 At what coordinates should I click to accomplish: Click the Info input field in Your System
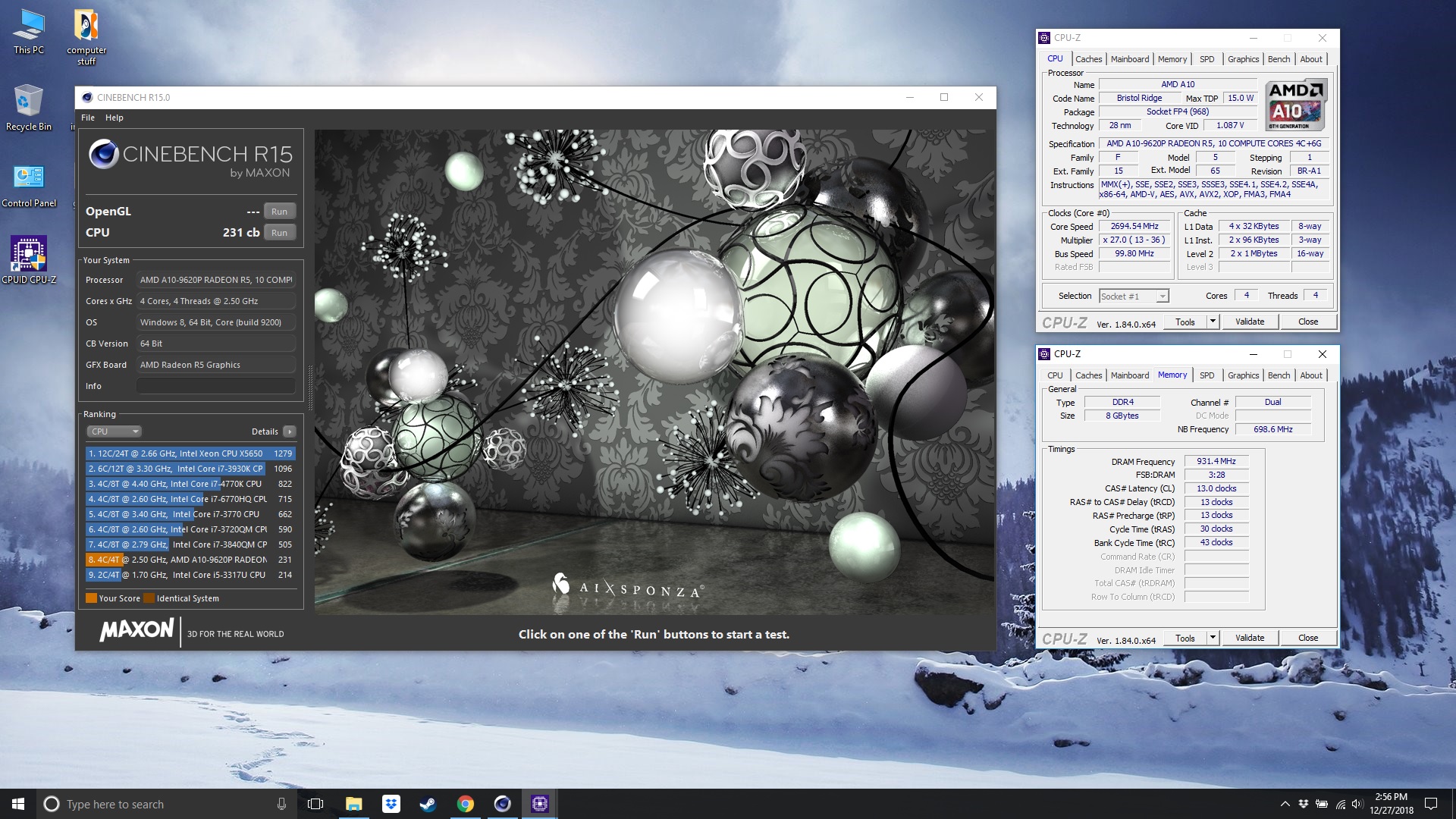(x=215, y=386)
